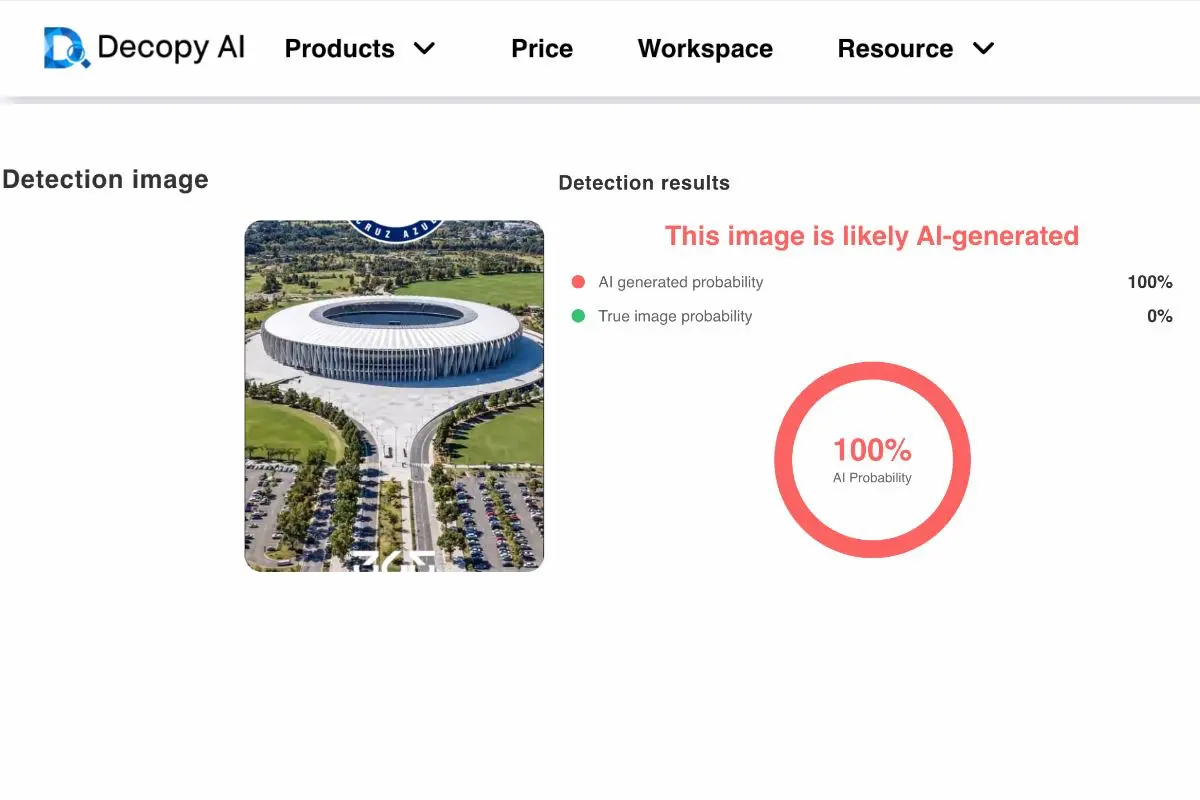Click the white watermark at image bottom

pos(396,561)
